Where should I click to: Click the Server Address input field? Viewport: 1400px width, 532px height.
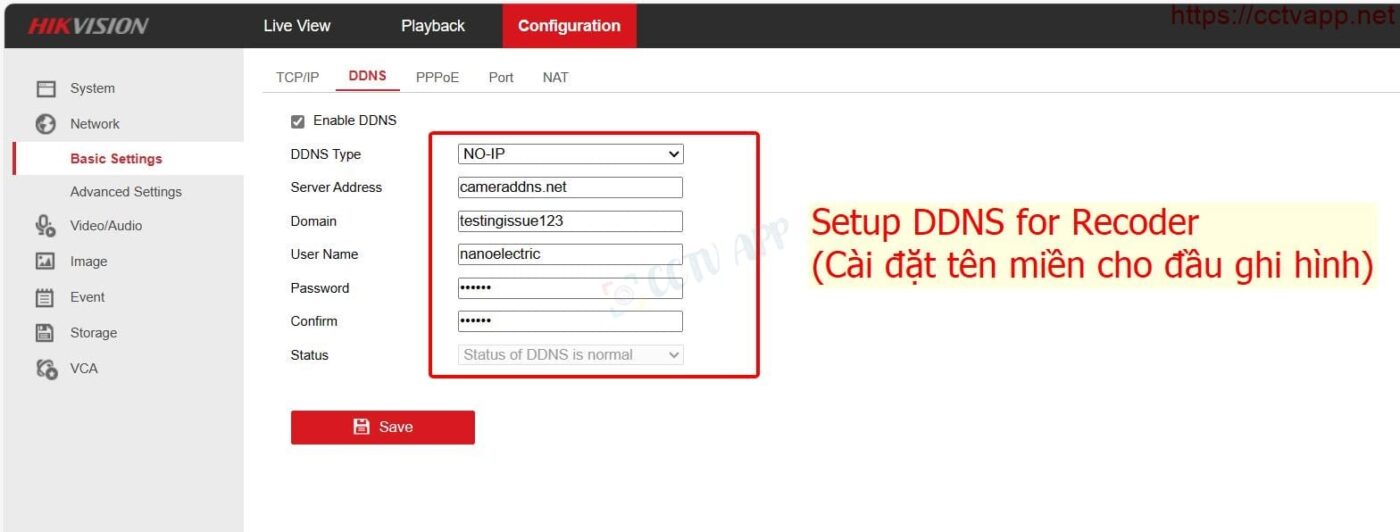[570, 188]
